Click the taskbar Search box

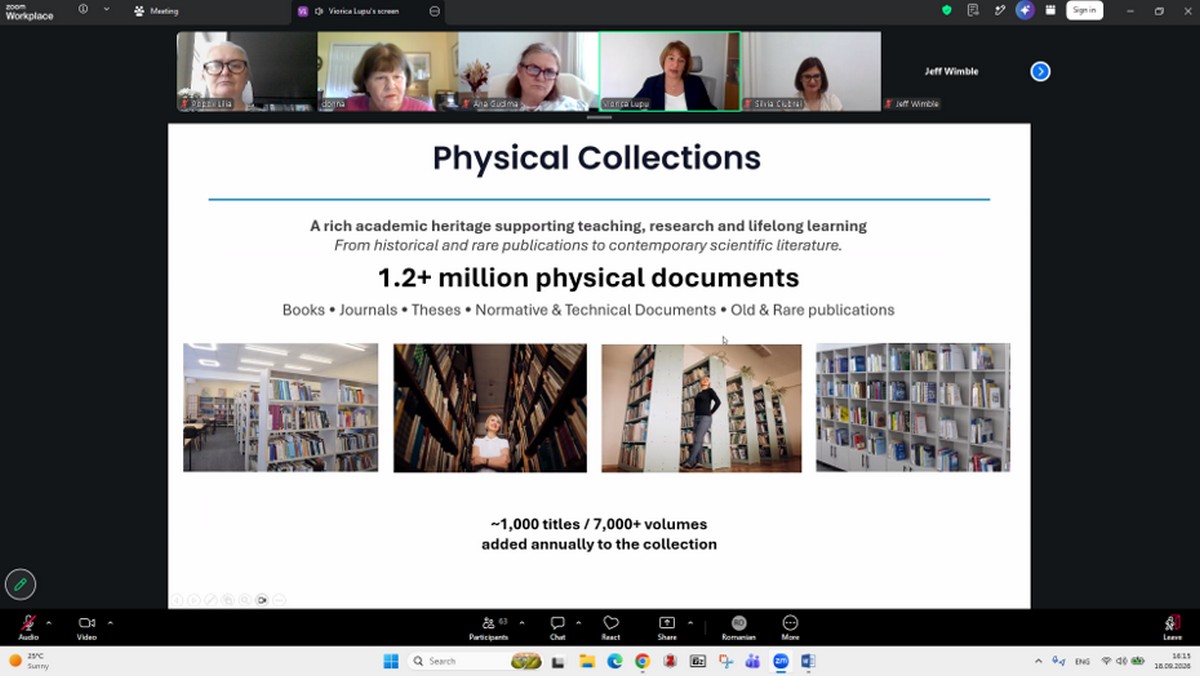point(476,661)
